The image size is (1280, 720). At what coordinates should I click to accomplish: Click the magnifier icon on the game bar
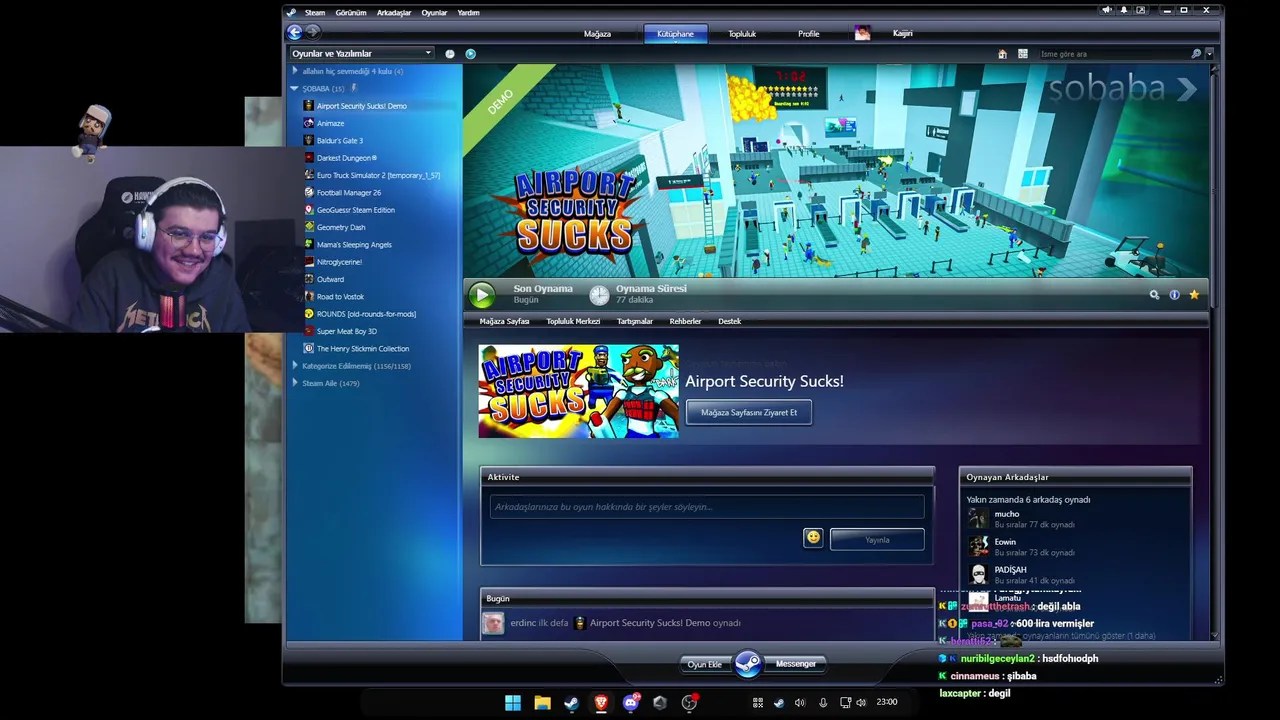pos(1154,295)
